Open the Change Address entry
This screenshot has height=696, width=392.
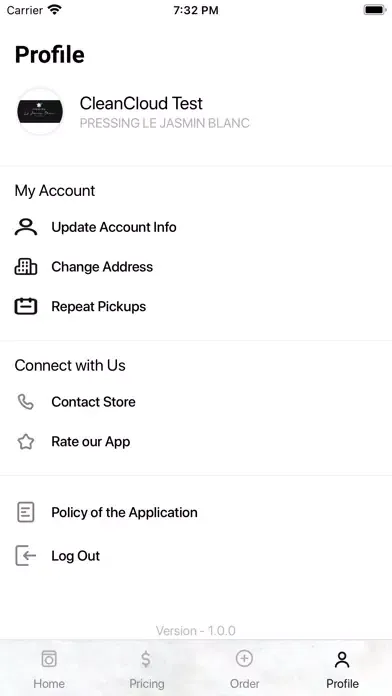[x=102, y=267]
